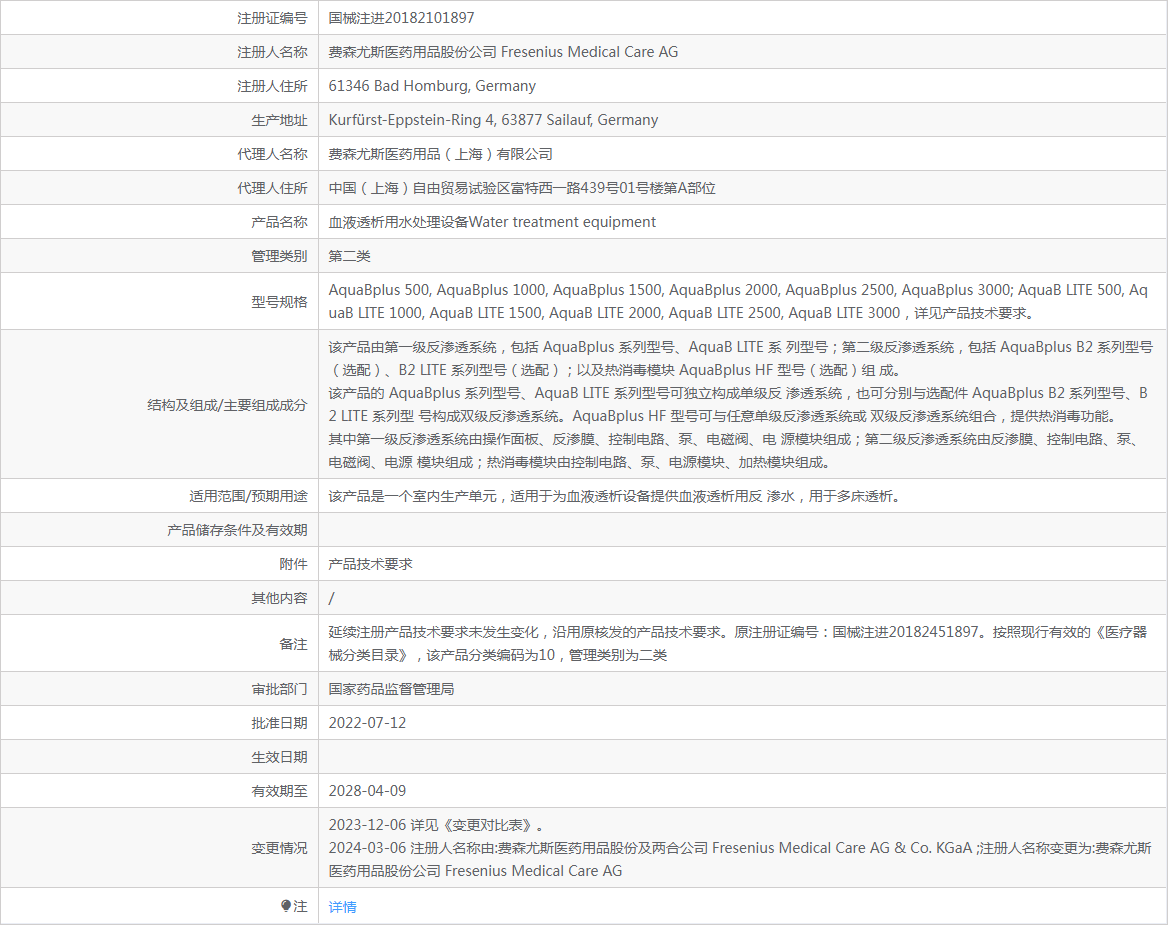Click the 管理类别 label
1169x929 pixels.
pos(280,256)
